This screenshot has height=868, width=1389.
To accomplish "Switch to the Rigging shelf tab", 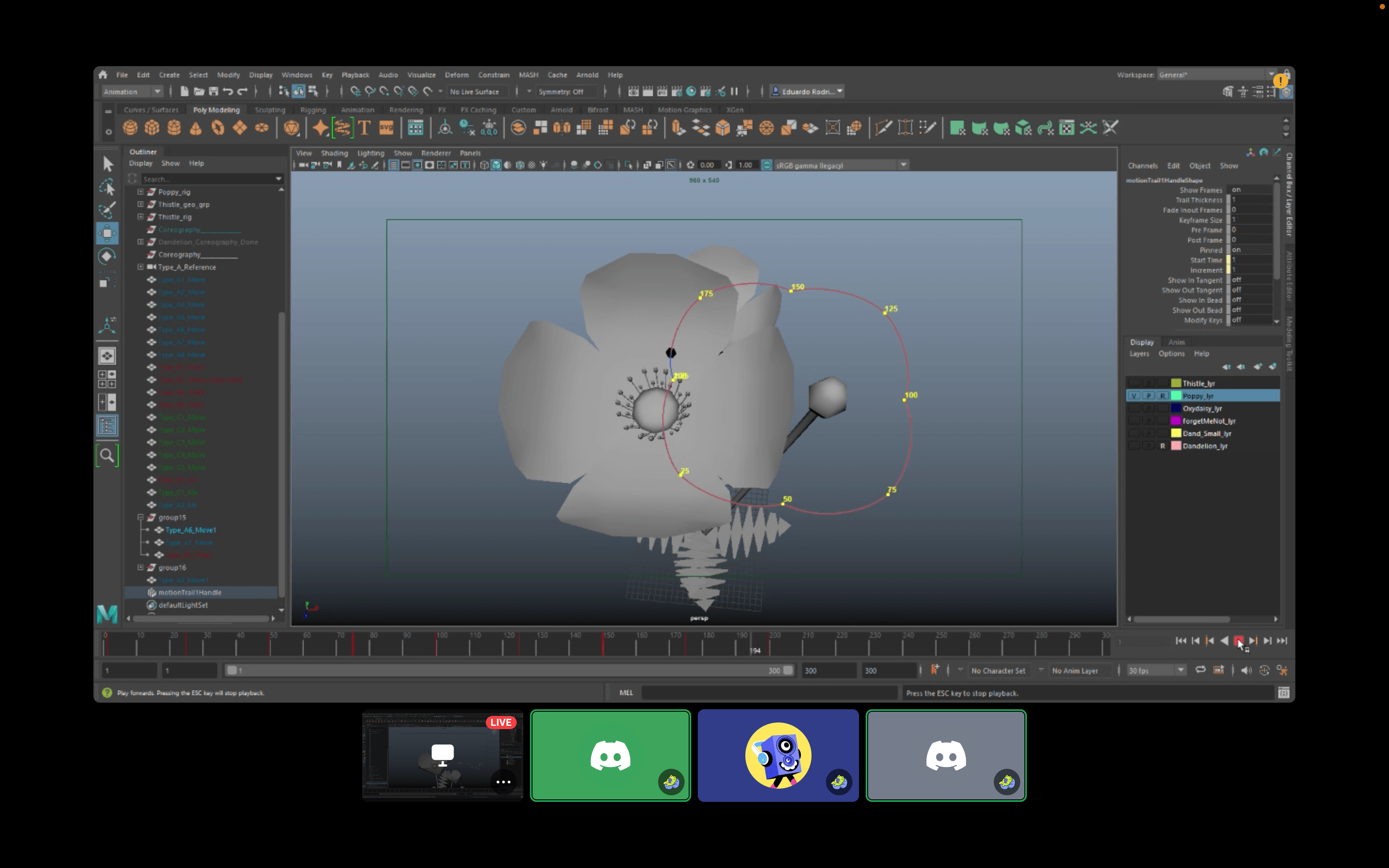I will tap(313, 110).
